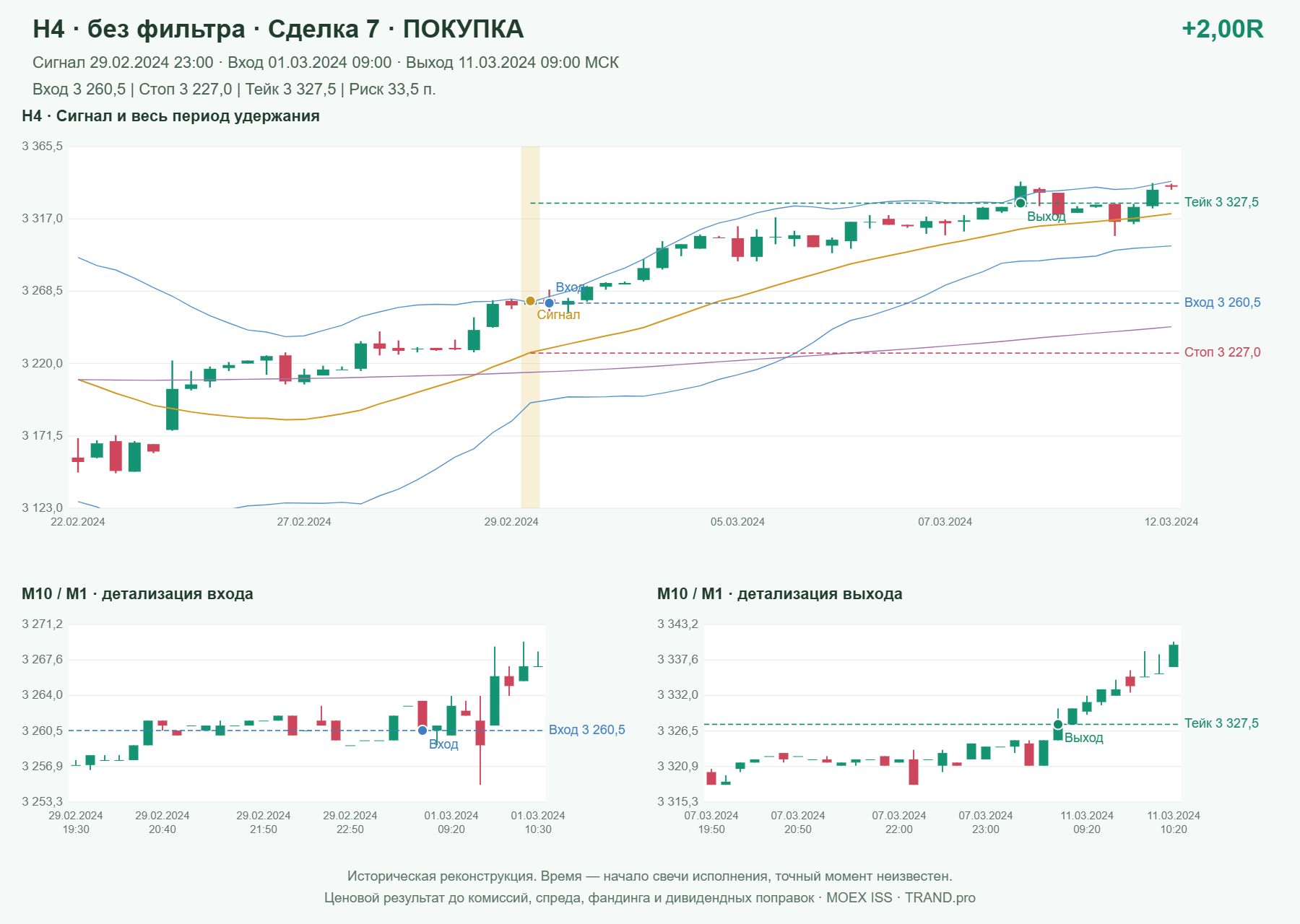Click label Стоп 3 227,0 on H4 chart
This screenshot has width=1300, height=924.
coord(1222,352)
